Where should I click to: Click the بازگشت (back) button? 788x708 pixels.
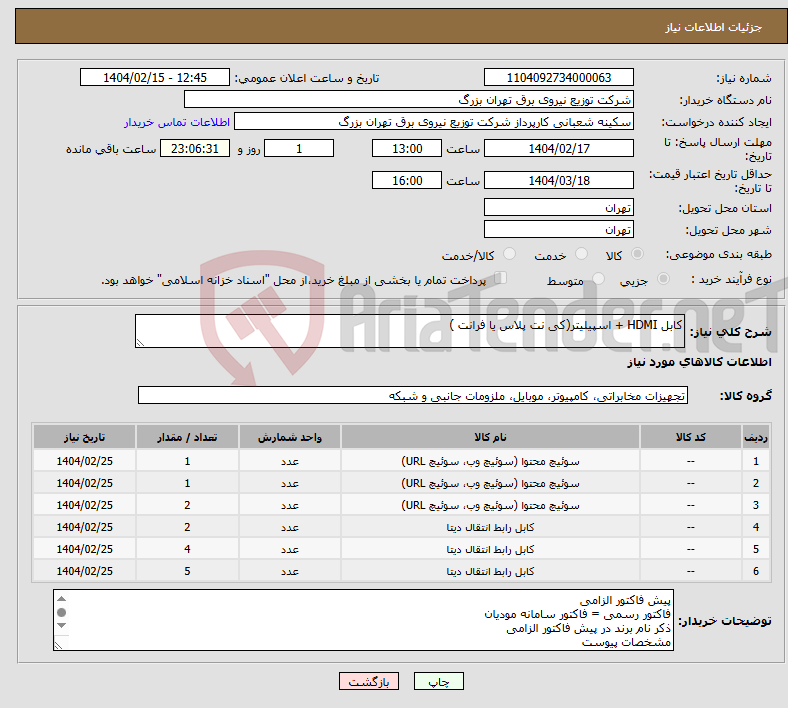(x=368, y=681)
